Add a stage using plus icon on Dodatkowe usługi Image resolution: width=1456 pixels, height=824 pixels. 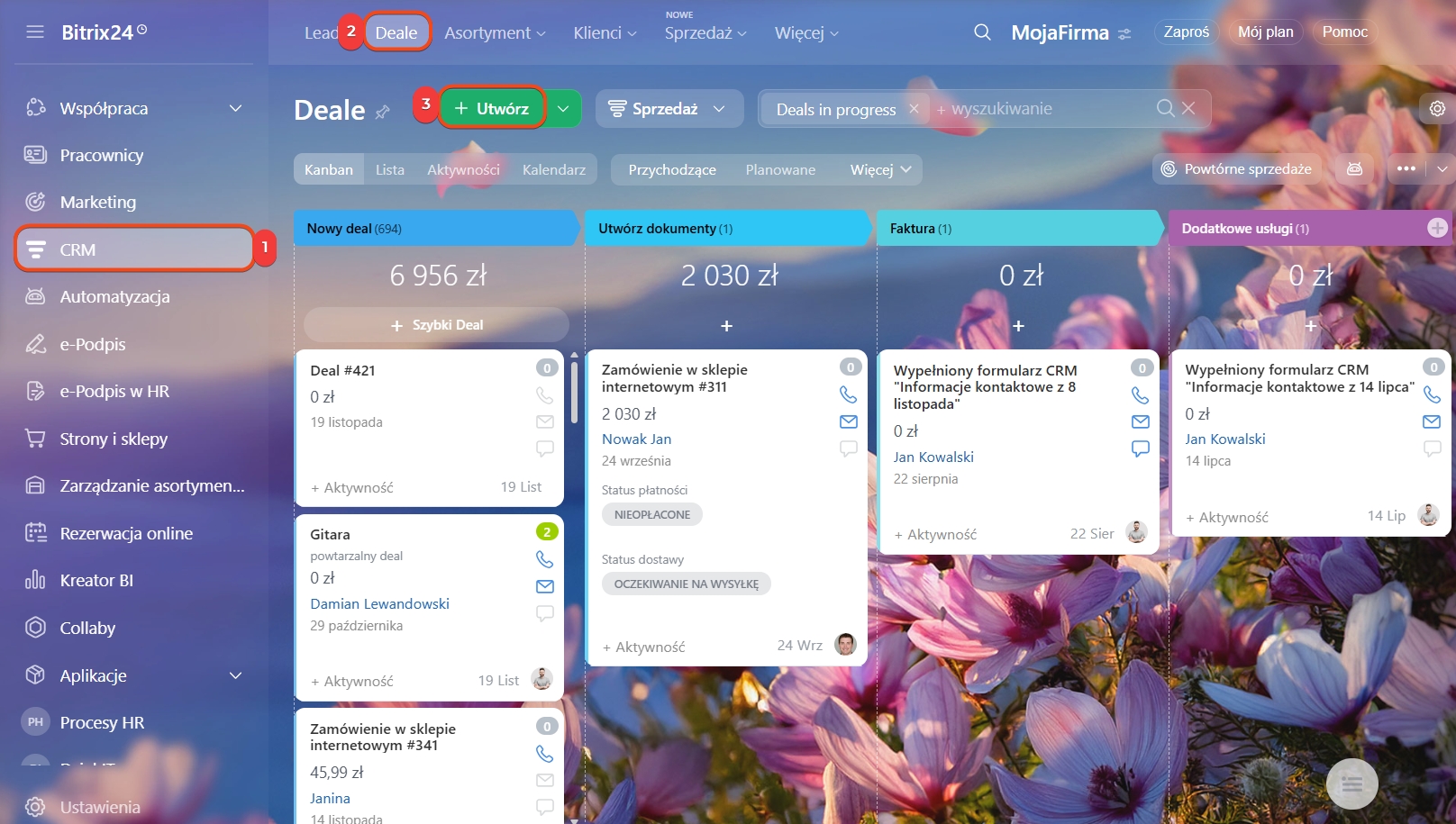[x=1437, y=229]
